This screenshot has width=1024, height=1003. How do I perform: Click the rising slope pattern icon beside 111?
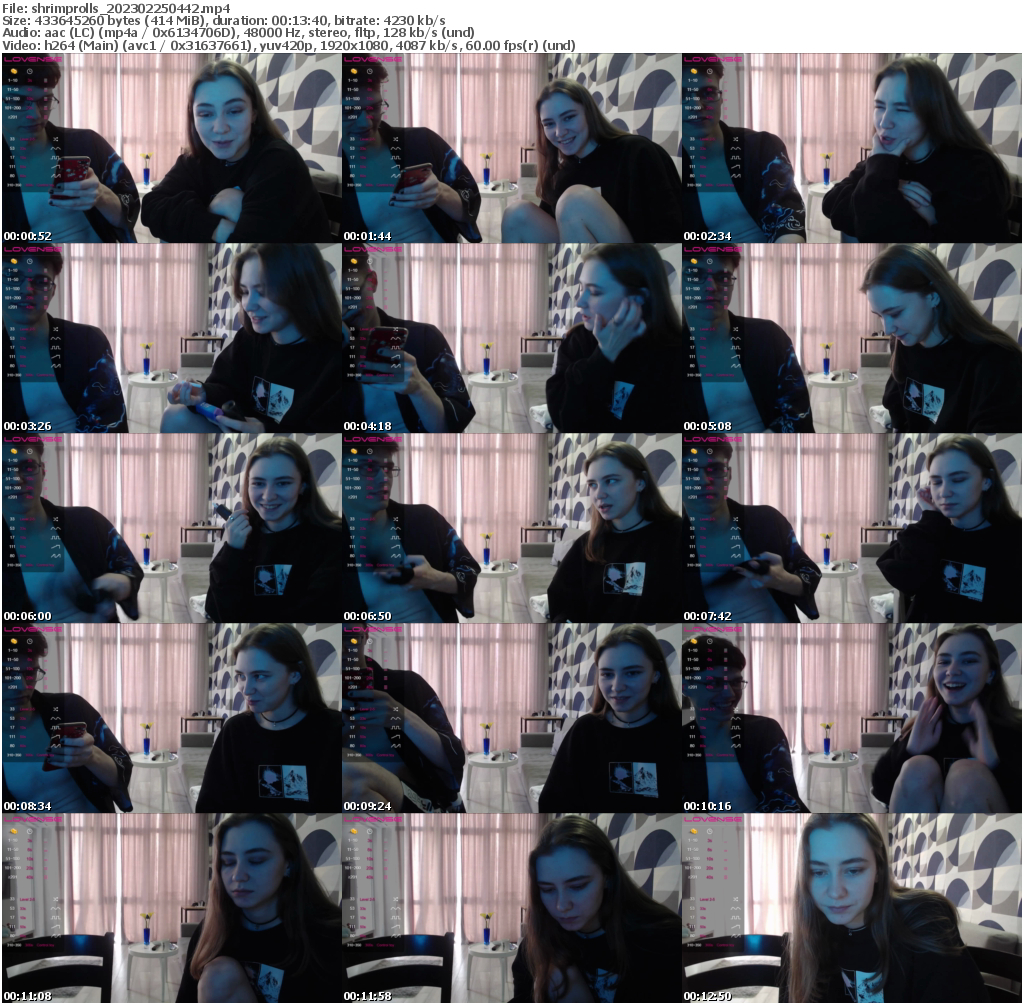coord(55,167)
